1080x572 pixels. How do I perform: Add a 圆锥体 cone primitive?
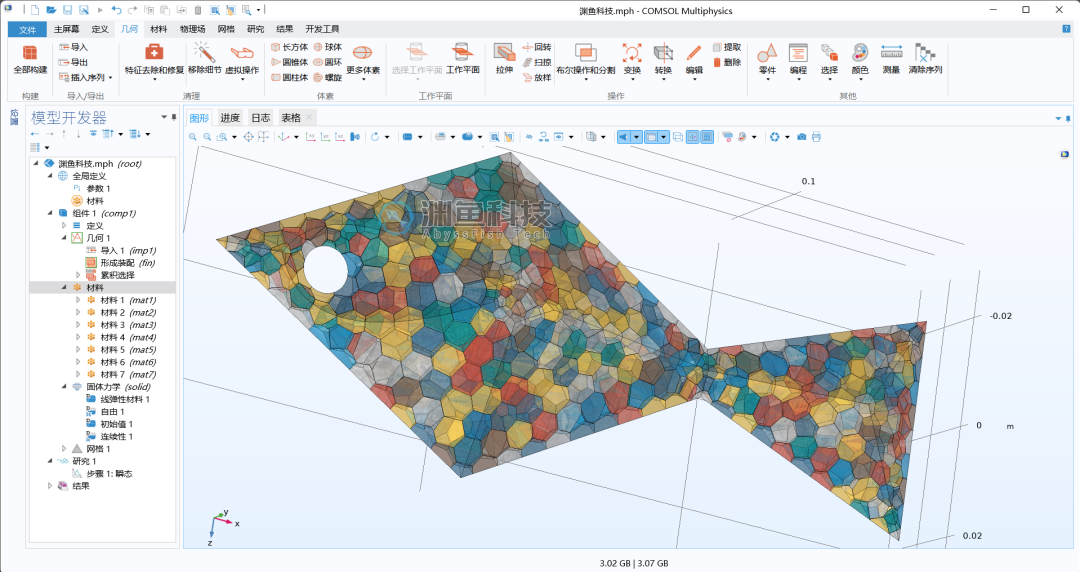(289, 62)
